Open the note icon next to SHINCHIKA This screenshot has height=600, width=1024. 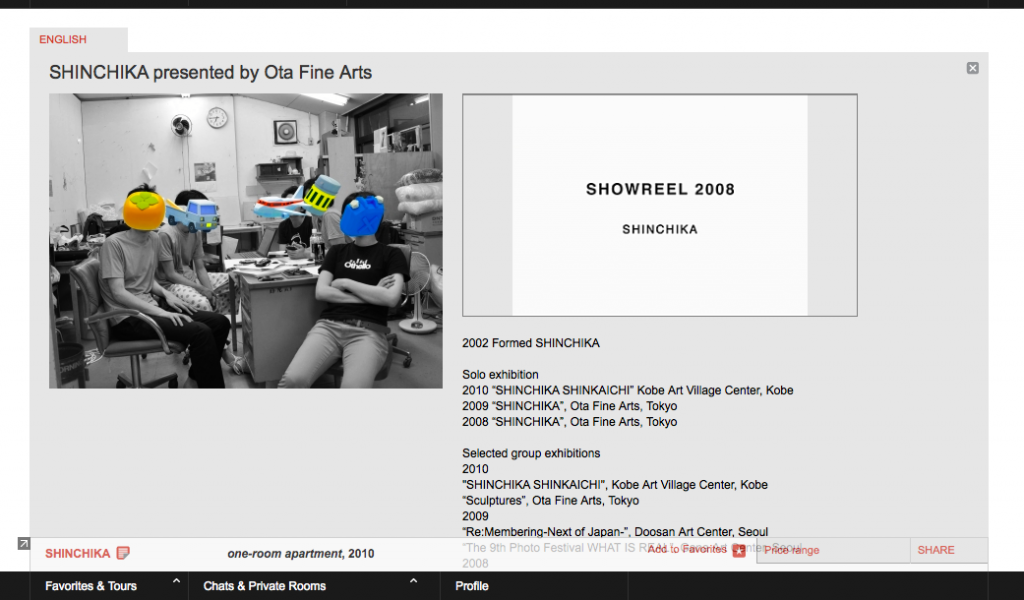coord(123,553)
